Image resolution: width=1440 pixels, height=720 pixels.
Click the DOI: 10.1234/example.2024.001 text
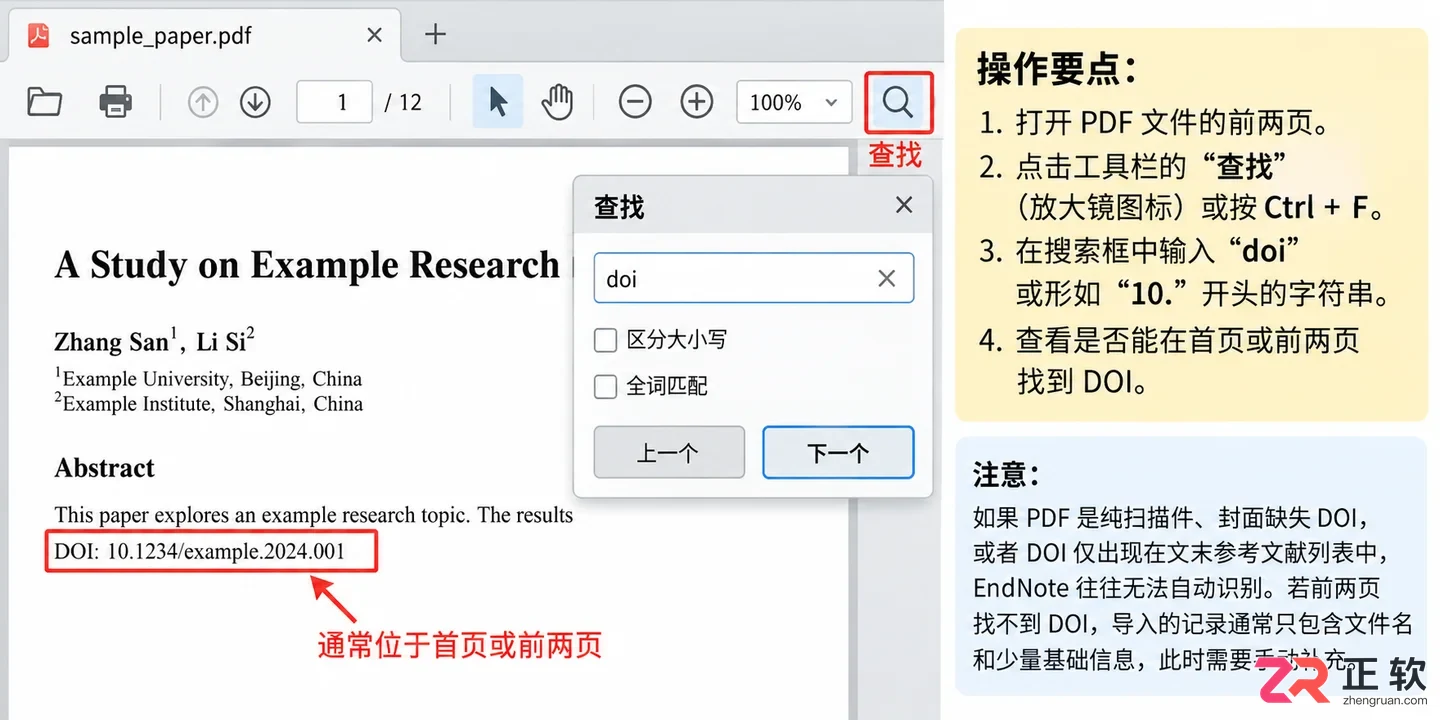(200, 551)
